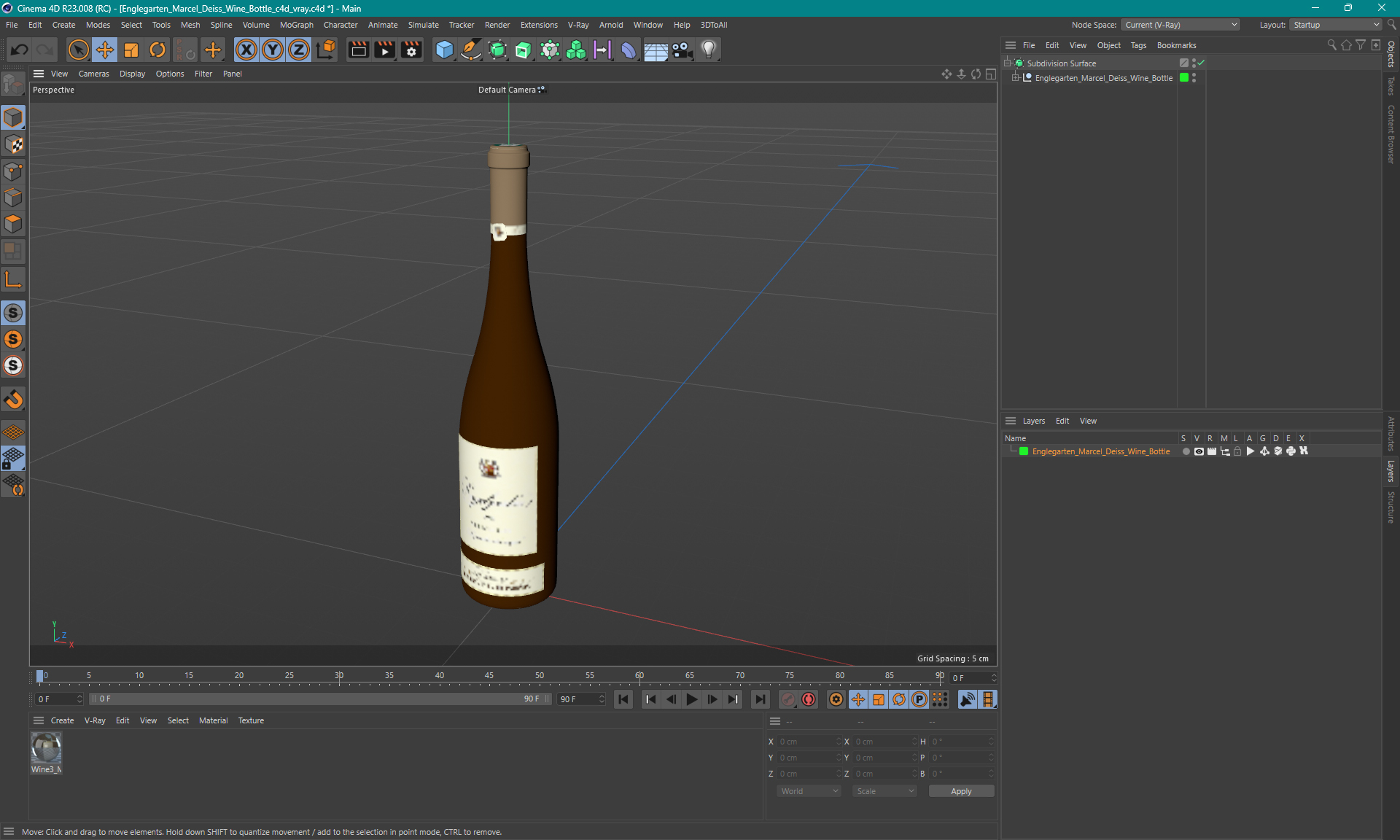
Task: Open the Content Browser side tab
Action: pos(1391,134)
